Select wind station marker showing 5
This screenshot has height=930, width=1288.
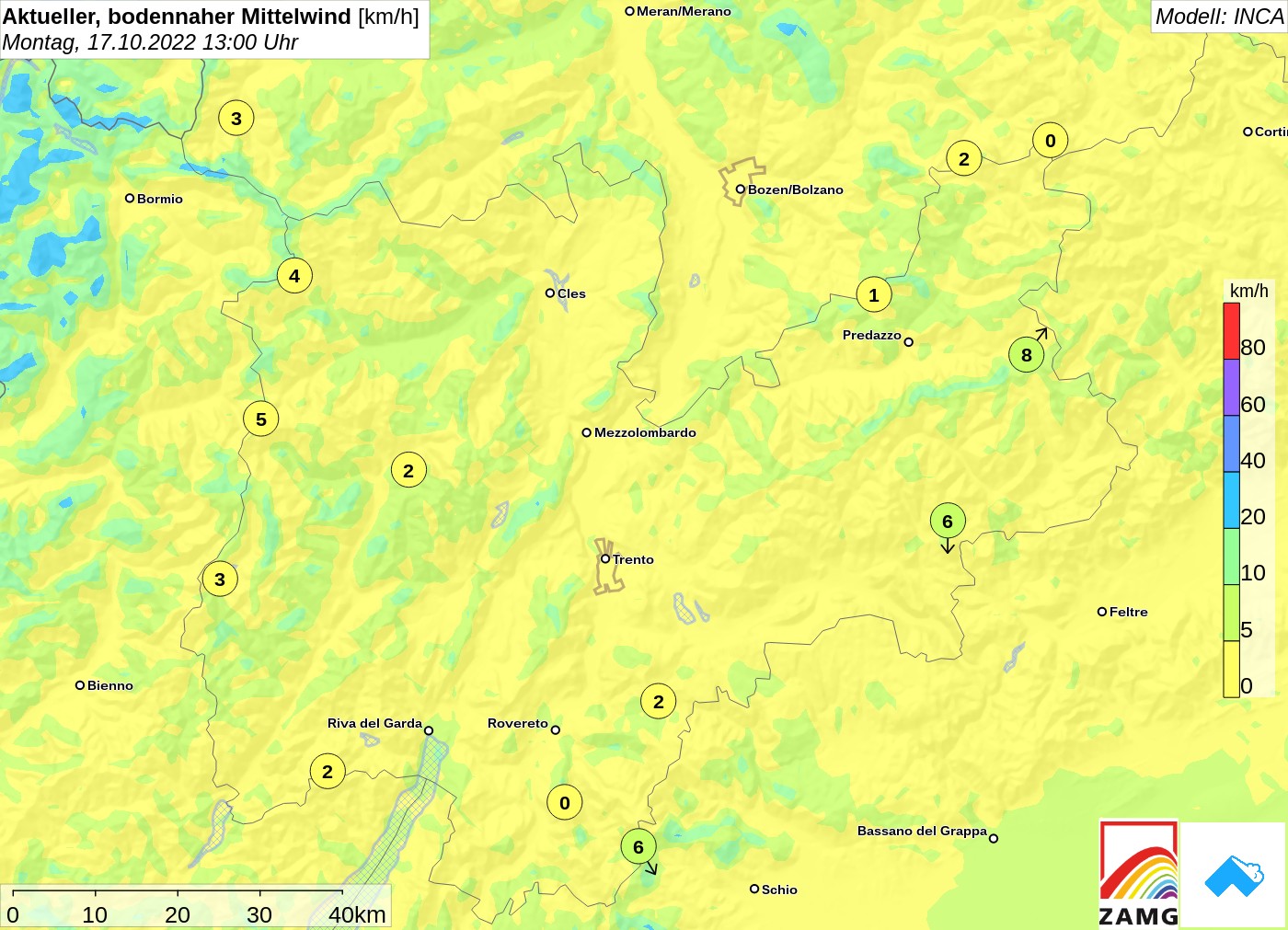pyautogui.click(x=261, y=419)
